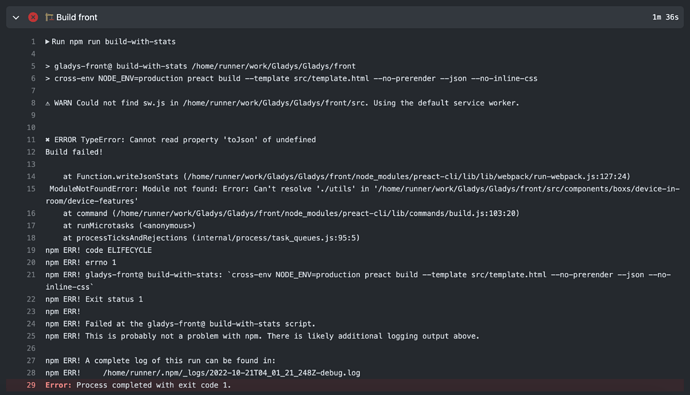Image resolution: width=690 pixels, height=395 pixels.
Task: Click line number 15 link
Action: point(31,189)
